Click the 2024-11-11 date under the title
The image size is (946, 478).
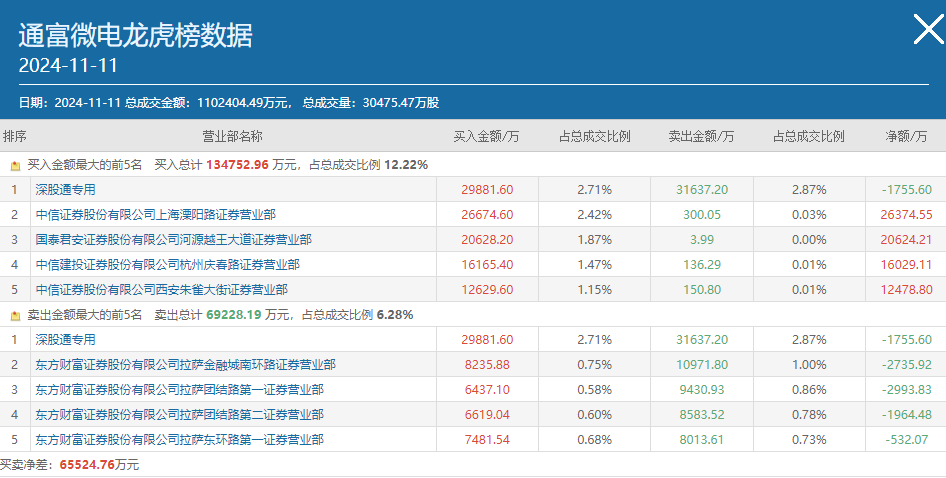(68, 65)
